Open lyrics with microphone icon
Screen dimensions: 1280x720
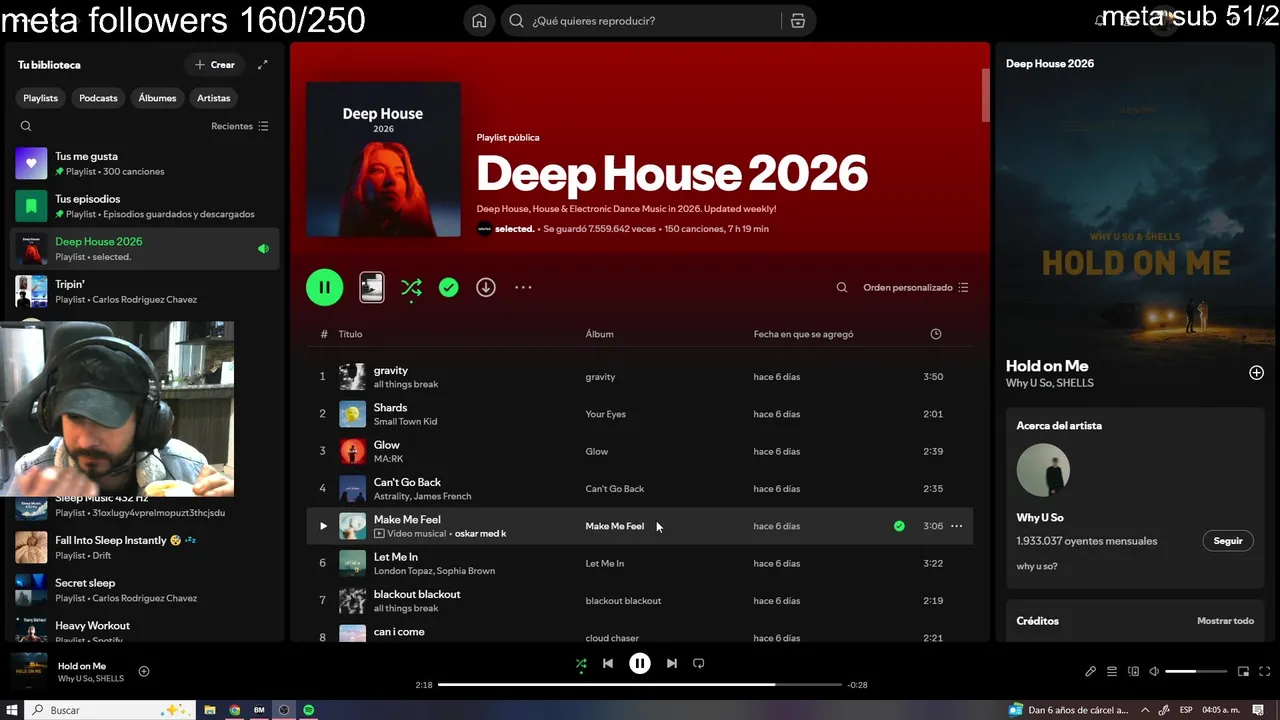click(1090, 672)
